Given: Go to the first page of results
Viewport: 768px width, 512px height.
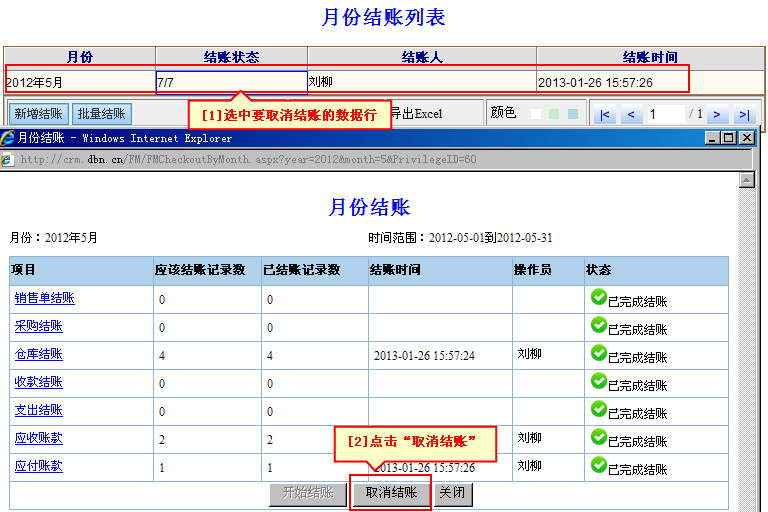Looking at the screenshot, I should 604,115.
